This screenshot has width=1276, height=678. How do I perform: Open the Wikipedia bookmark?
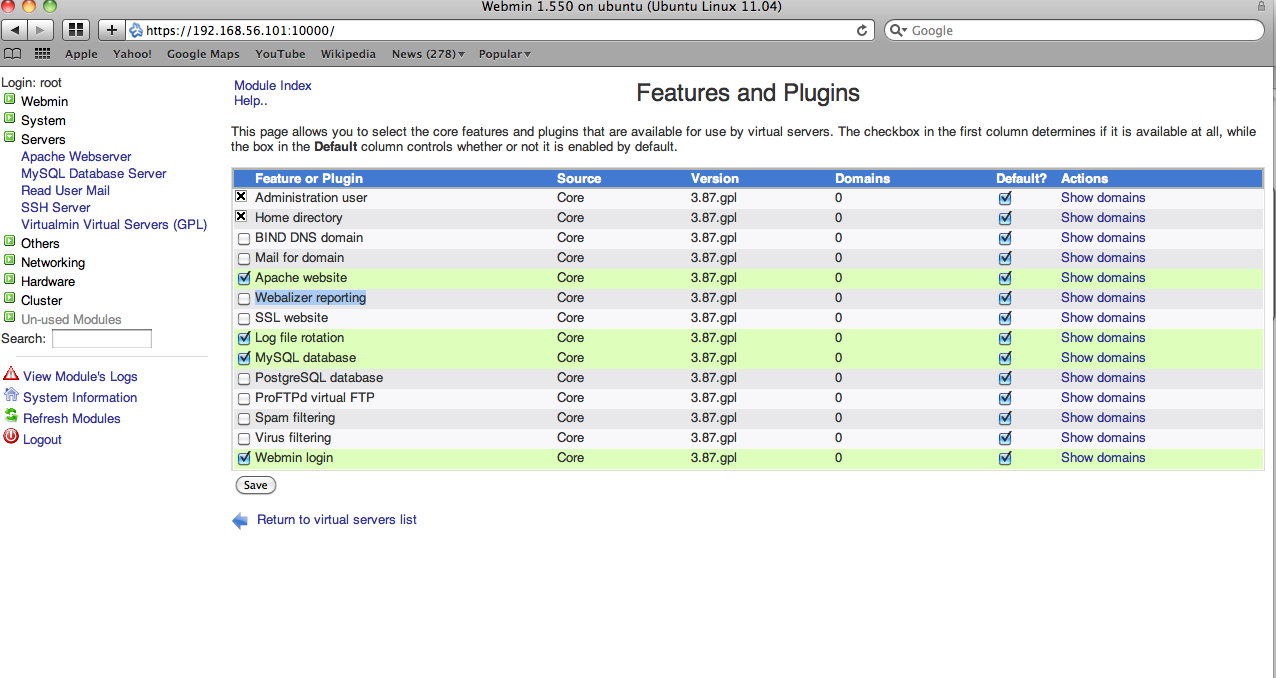tap(348, 54)
